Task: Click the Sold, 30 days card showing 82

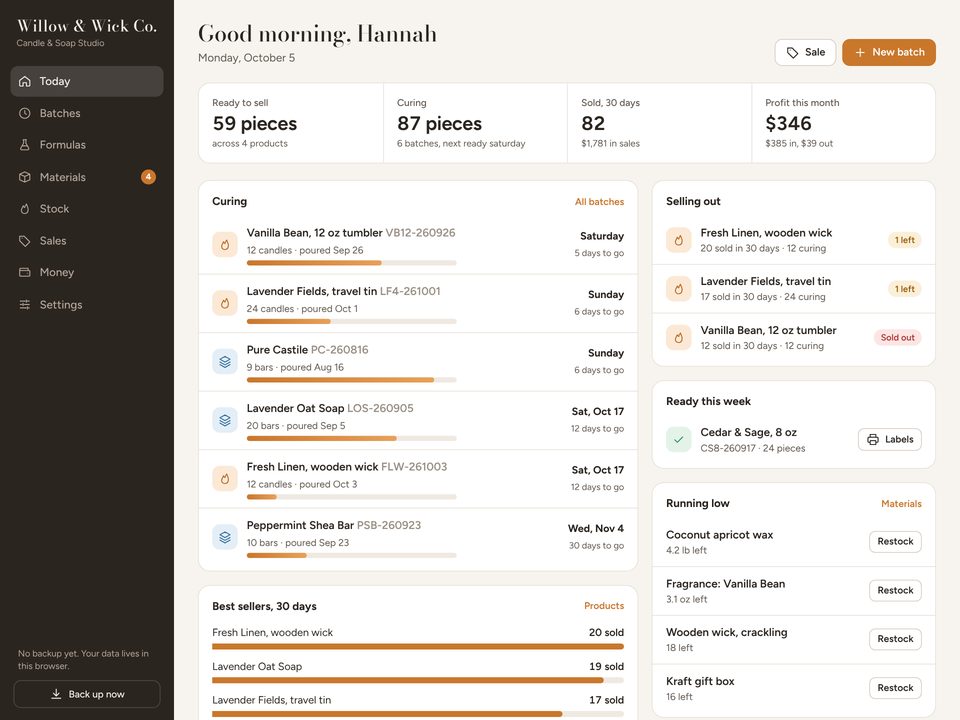Action: pyautogui.click(x=659, y=123)
